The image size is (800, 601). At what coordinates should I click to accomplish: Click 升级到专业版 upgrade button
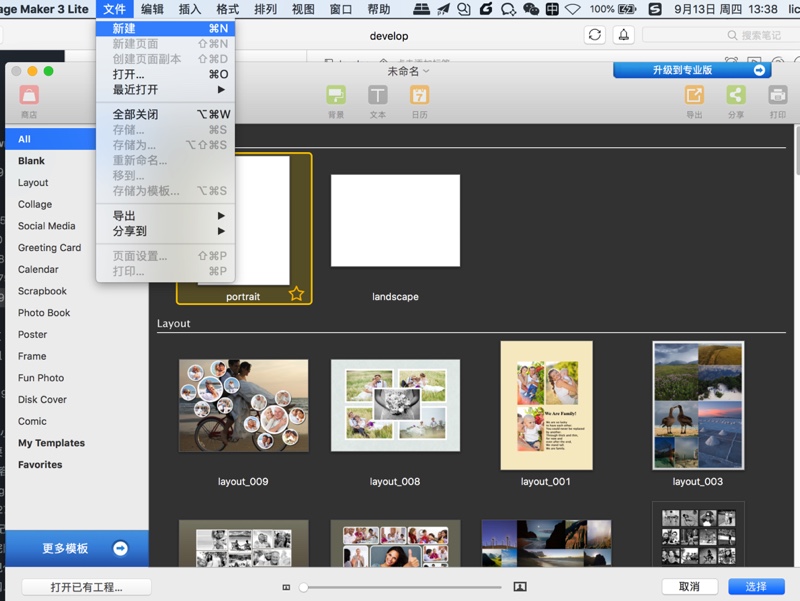pos(692,70)
